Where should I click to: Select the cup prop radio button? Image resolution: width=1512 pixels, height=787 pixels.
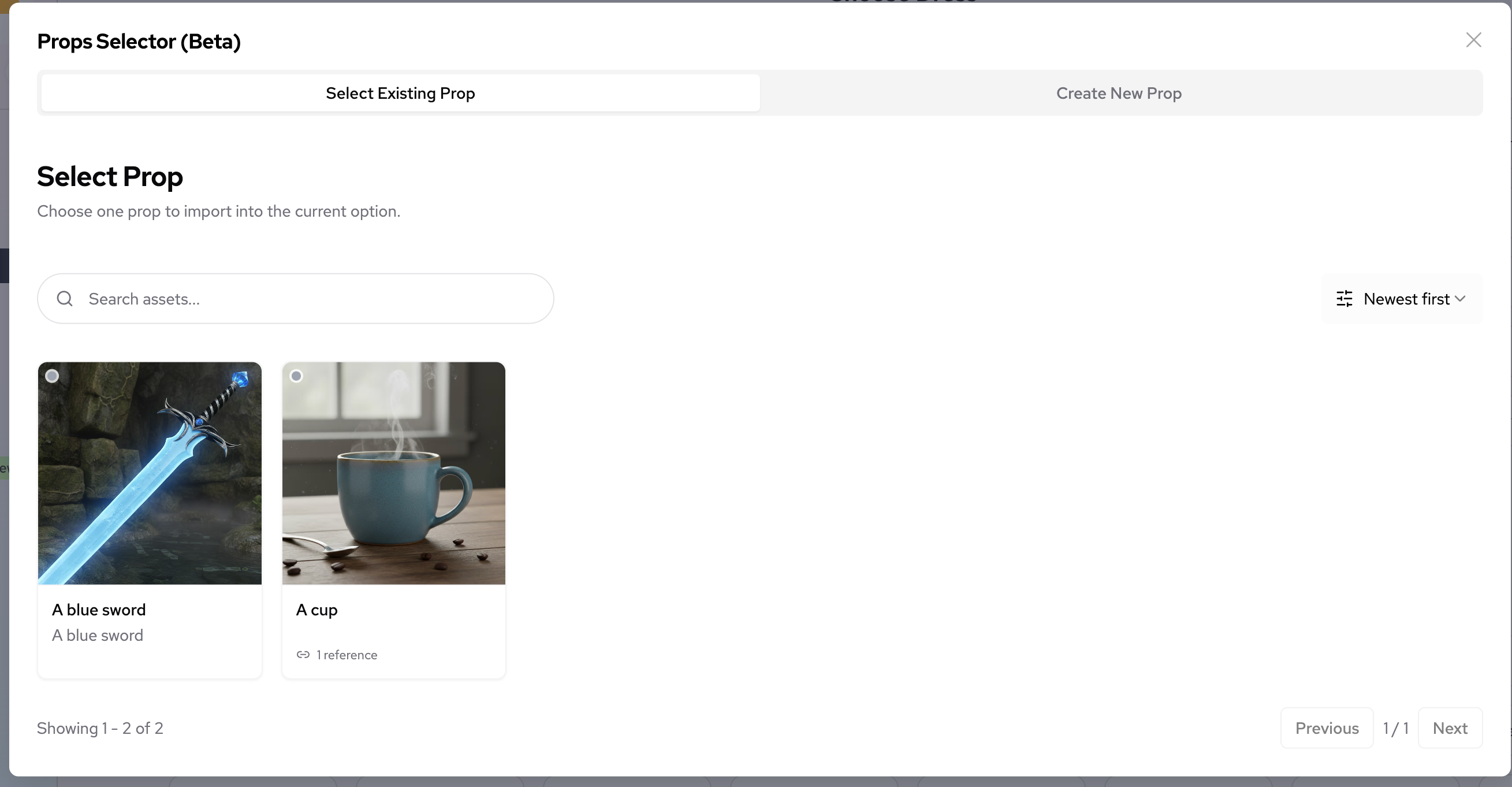pyautogui.click(x=296, y=376)
